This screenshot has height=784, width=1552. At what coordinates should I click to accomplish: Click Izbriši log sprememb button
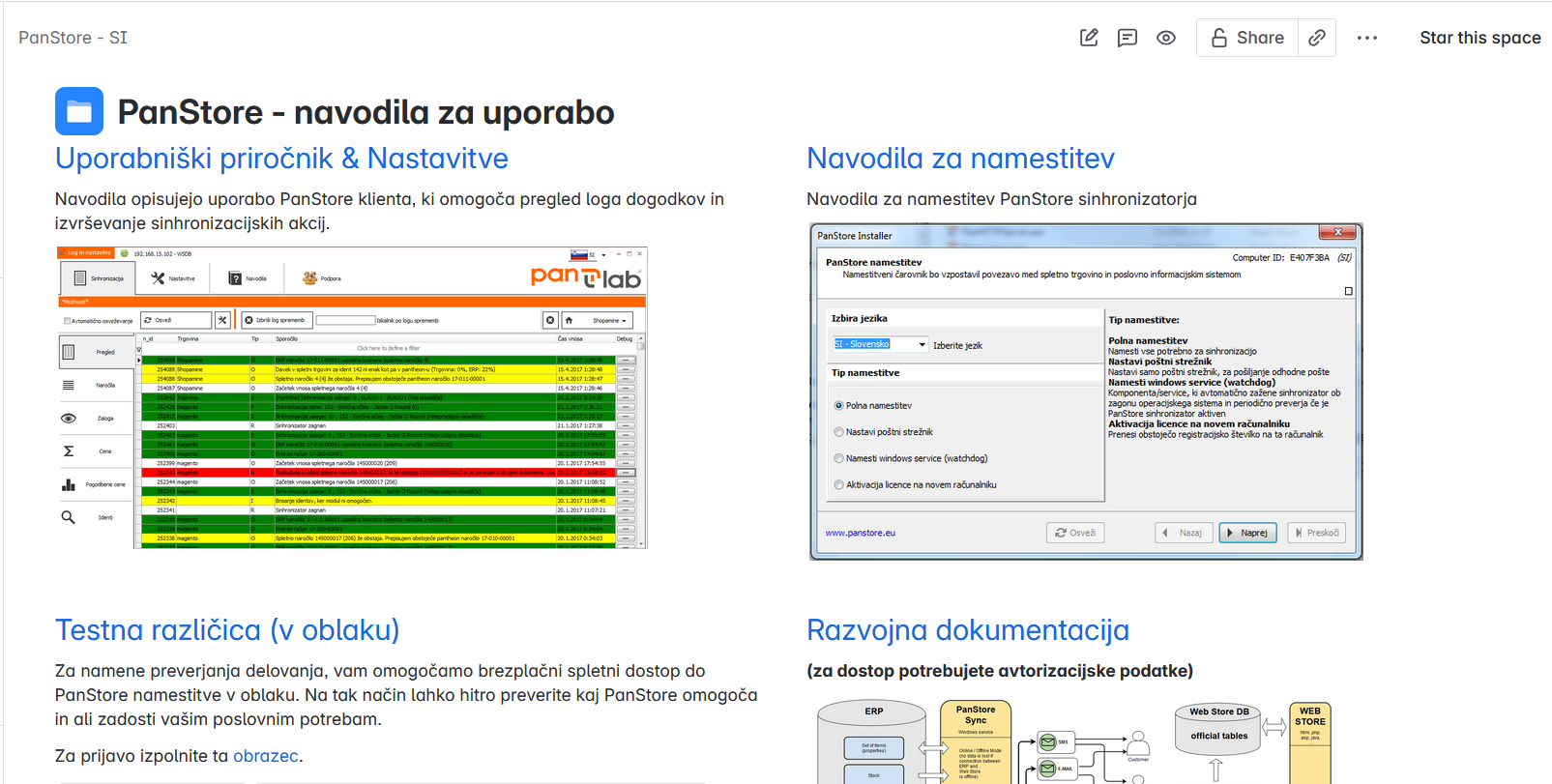pyautogui.click(x=276, y=320)
